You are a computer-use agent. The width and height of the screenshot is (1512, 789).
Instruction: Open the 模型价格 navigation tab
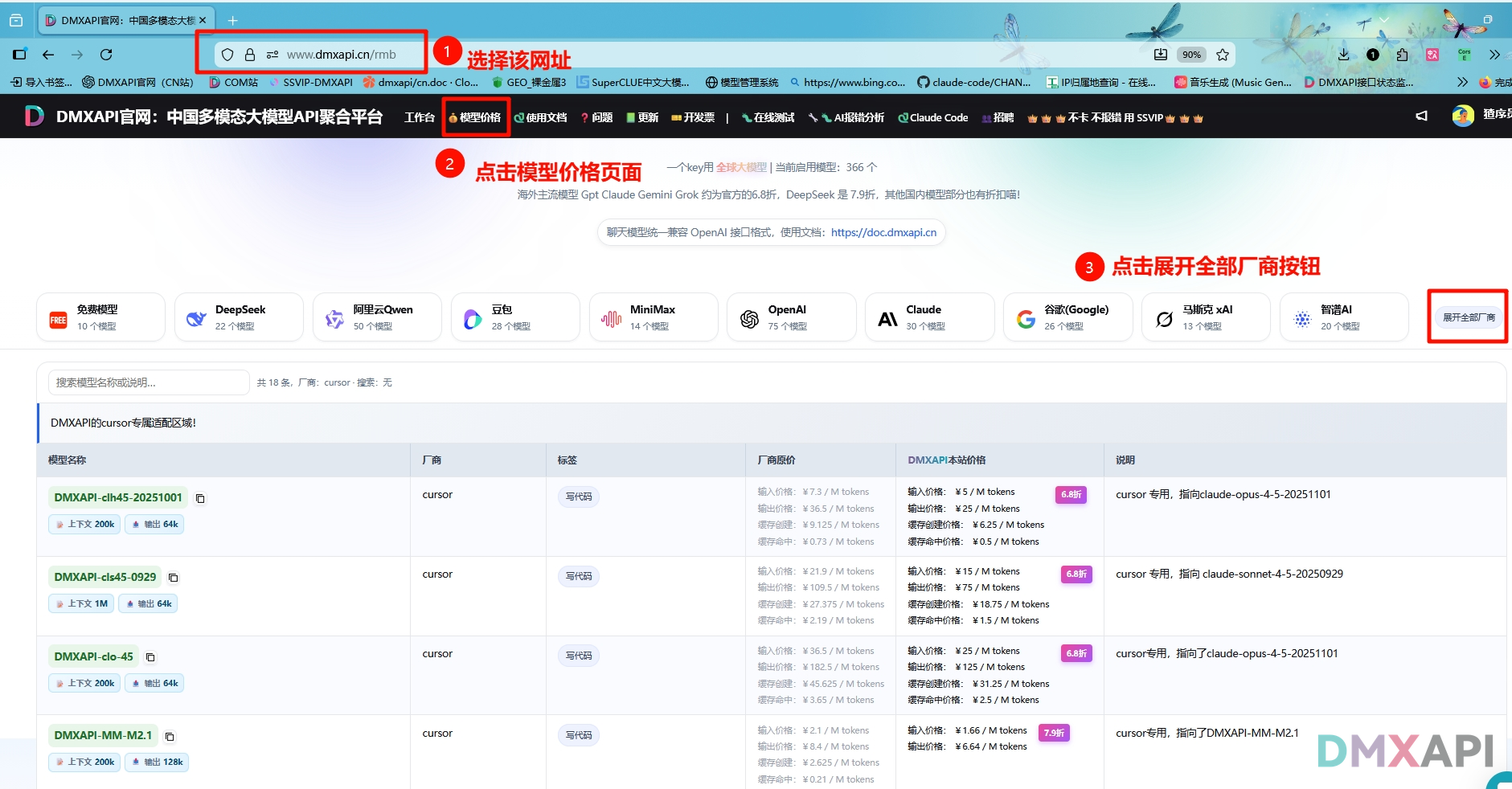tap(475, 117)
